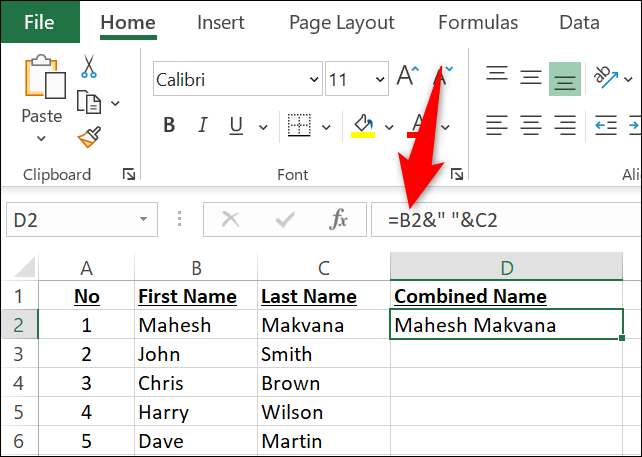The height and width of the screenshot is (457, 642).
Task: Click the fill handle of cell D2
Action: (622, 338)
